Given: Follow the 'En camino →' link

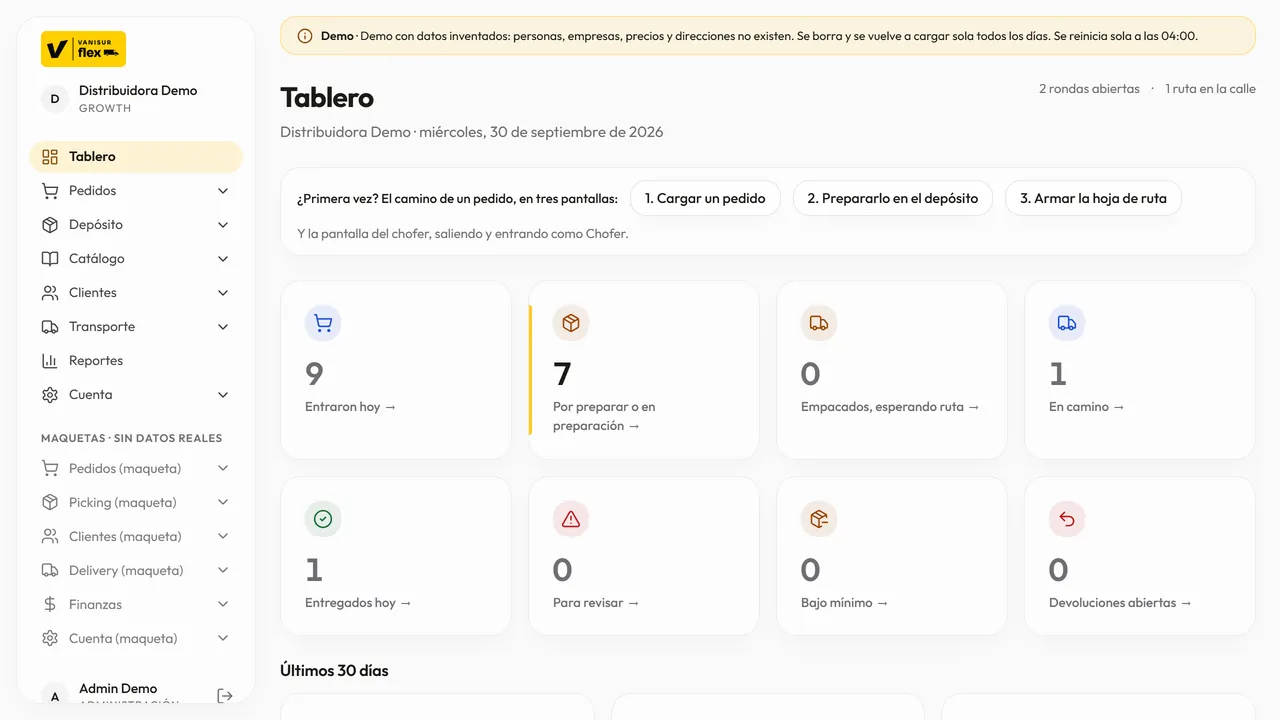Looking at the screenshot, I should [1087, 407].
